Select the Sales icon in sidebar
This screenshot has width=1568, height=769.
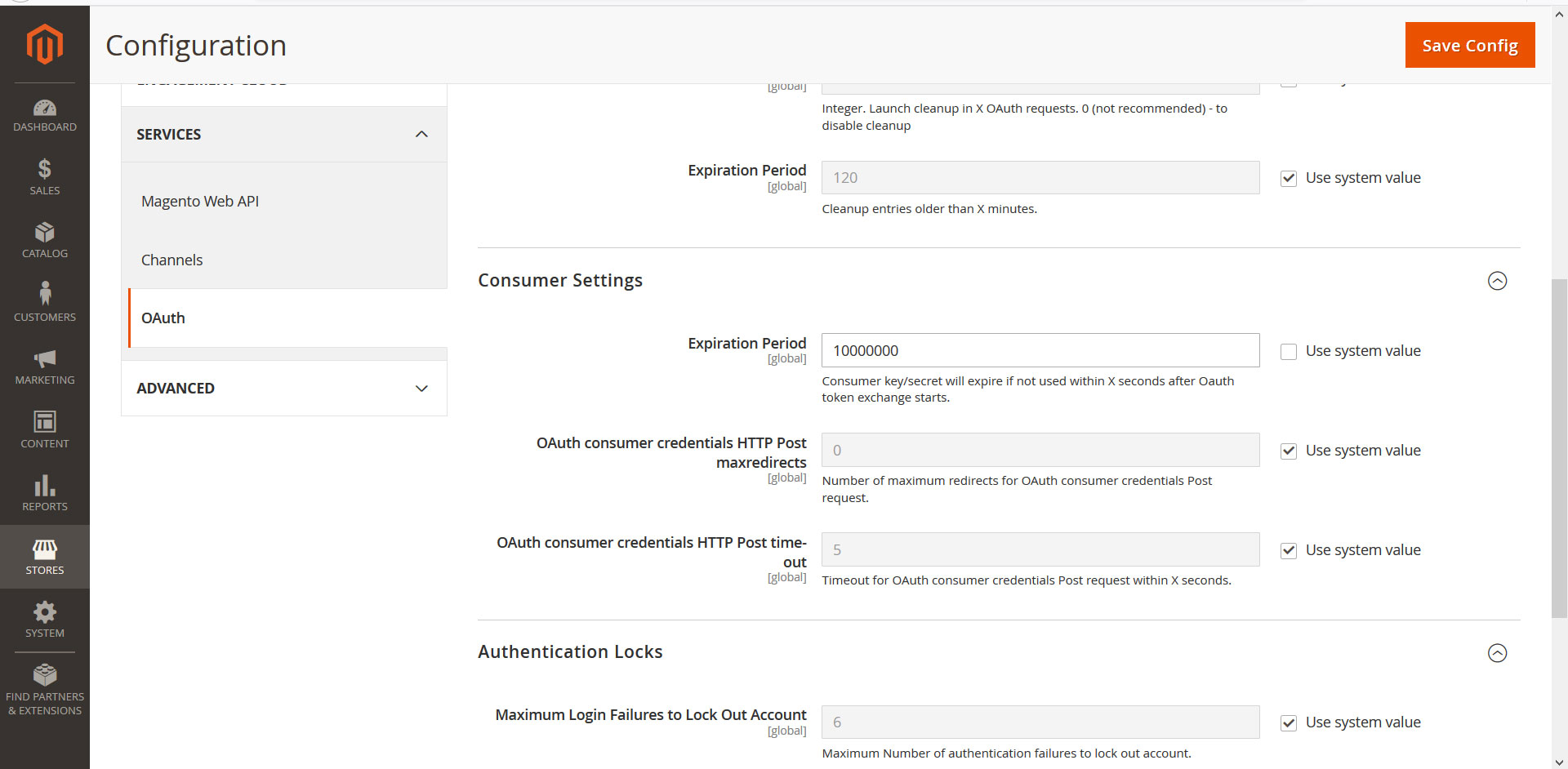(x=45, y=176)
